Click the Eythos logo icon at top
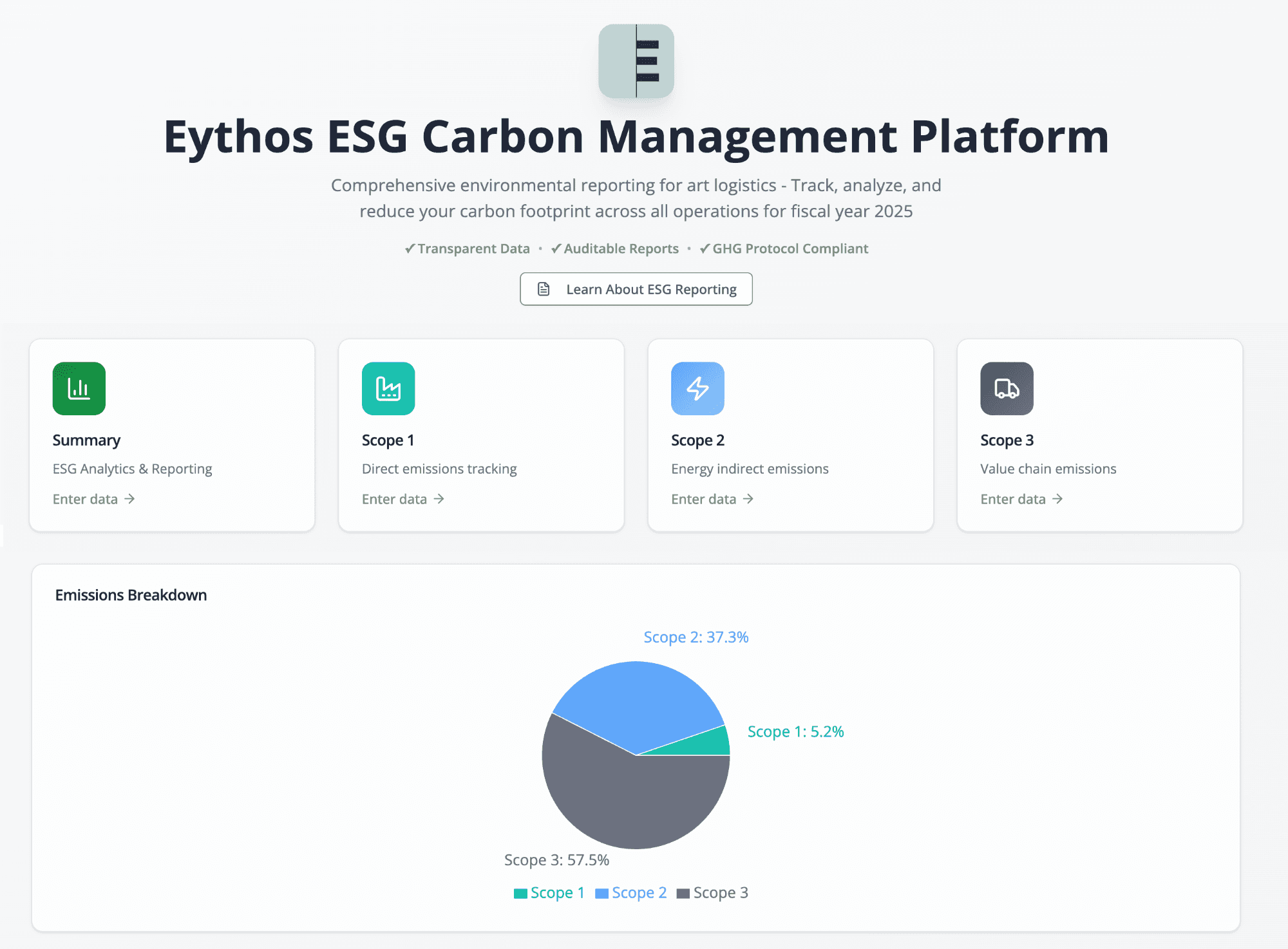The image size is (1288, 949). tap(636, 61)
